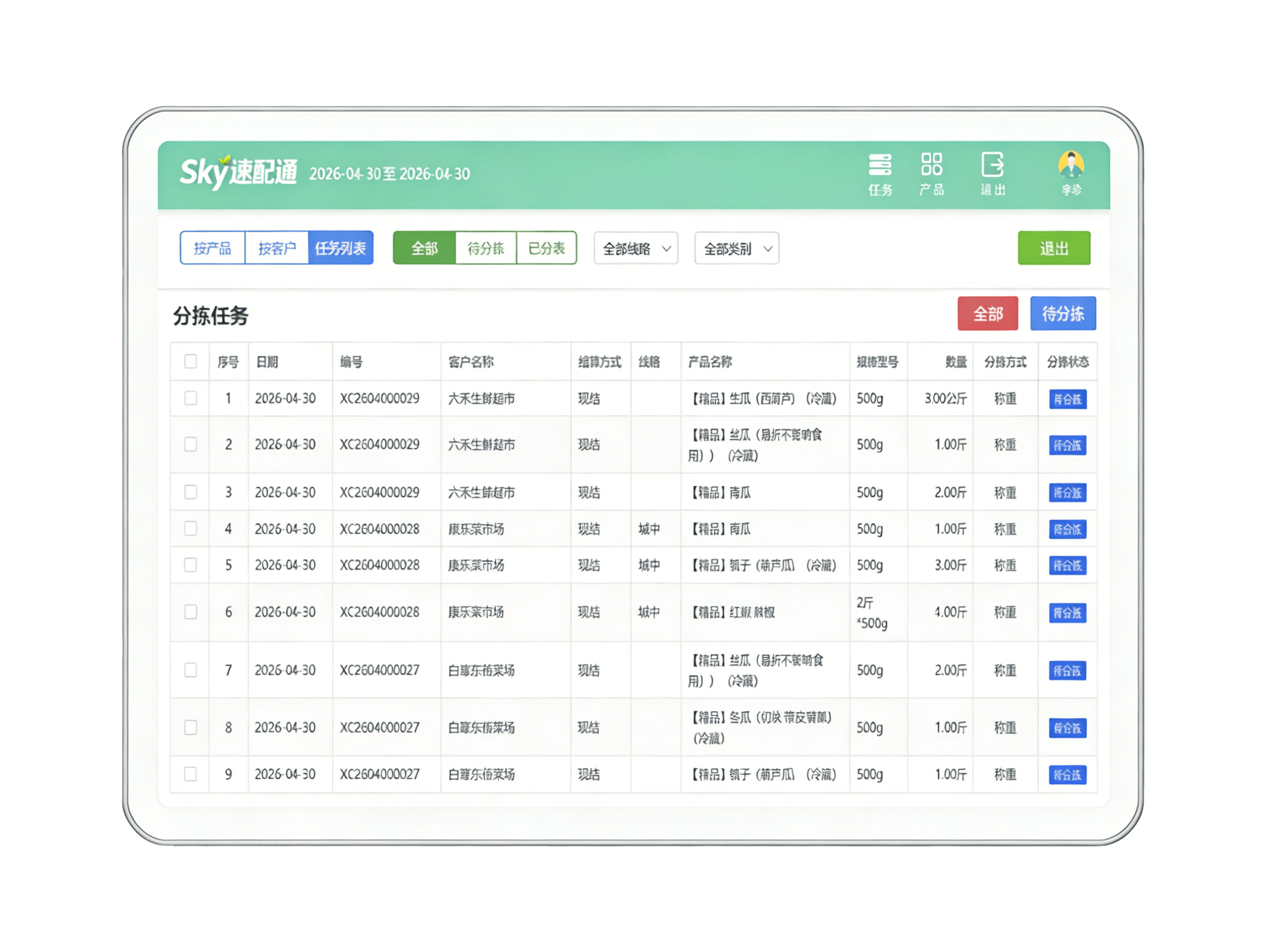The image size is (1265, 952).
Task: Click the red 全部 button
Action: [988, 314]
